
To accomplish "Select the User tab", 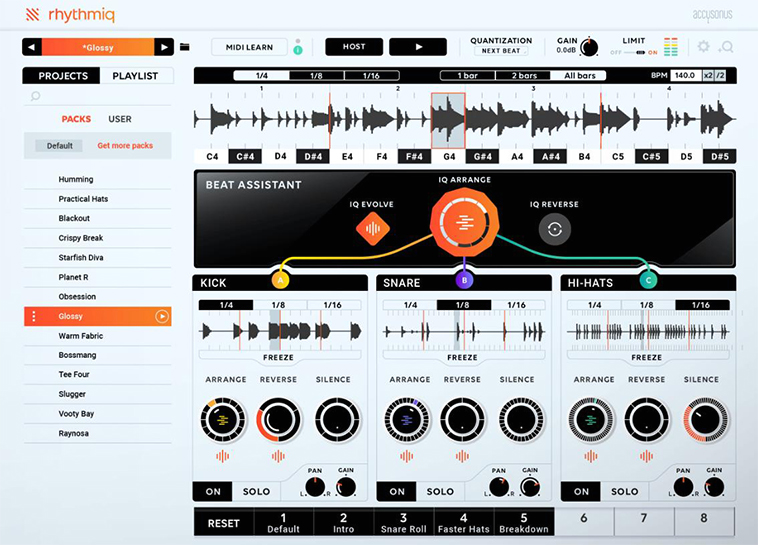I will tap(120, 119).
